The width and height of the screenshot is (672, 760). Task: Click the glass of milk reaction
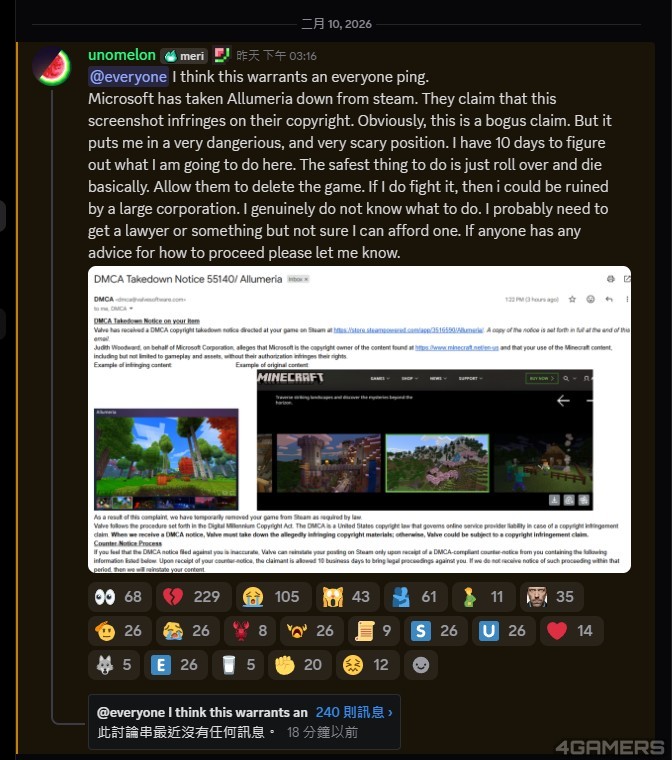click(x=238, y=665)
